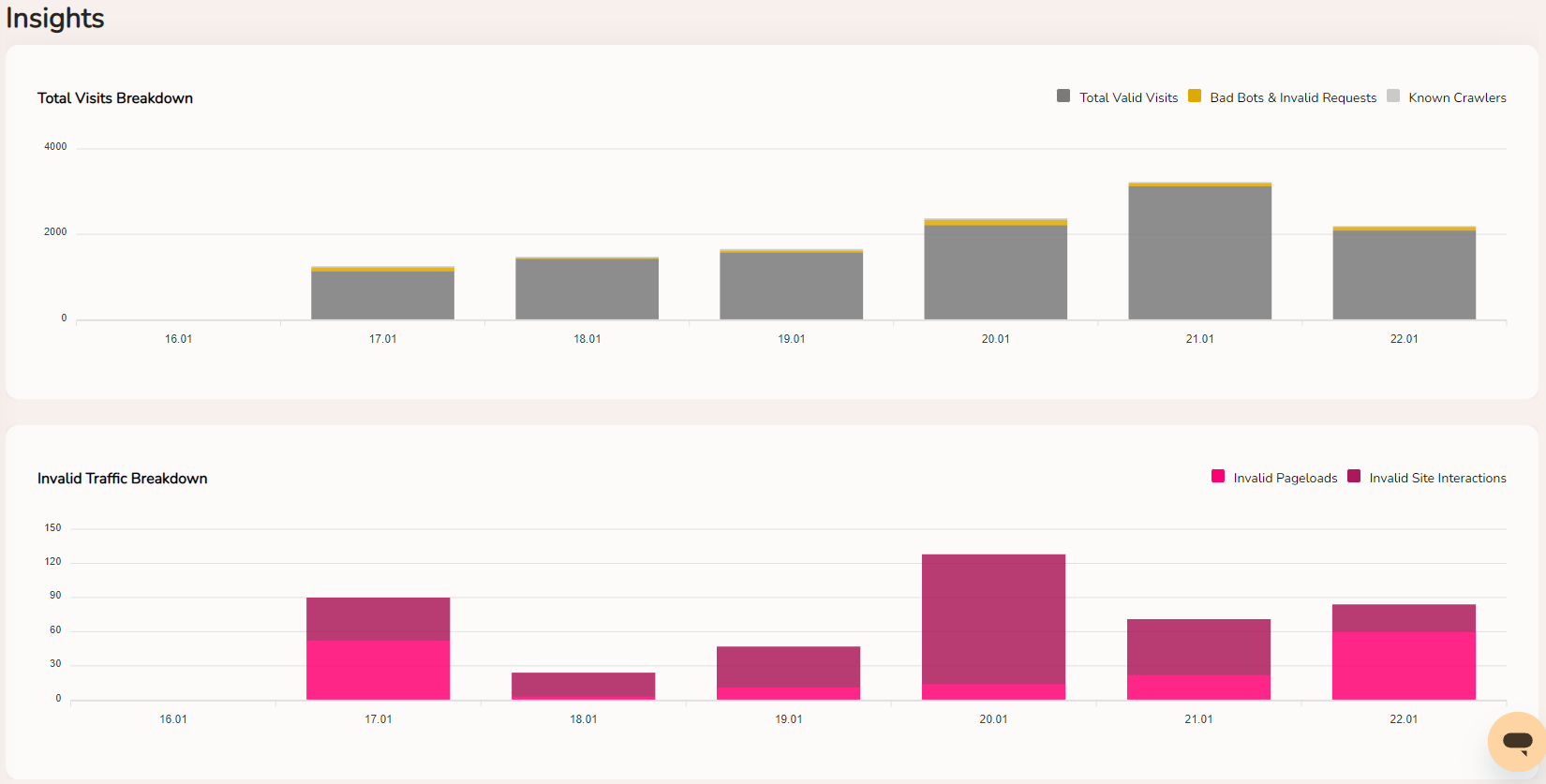Toggle Invalid Pageloads legend series
This screenshot has height=784, width=1546.
click(1274, 478)
